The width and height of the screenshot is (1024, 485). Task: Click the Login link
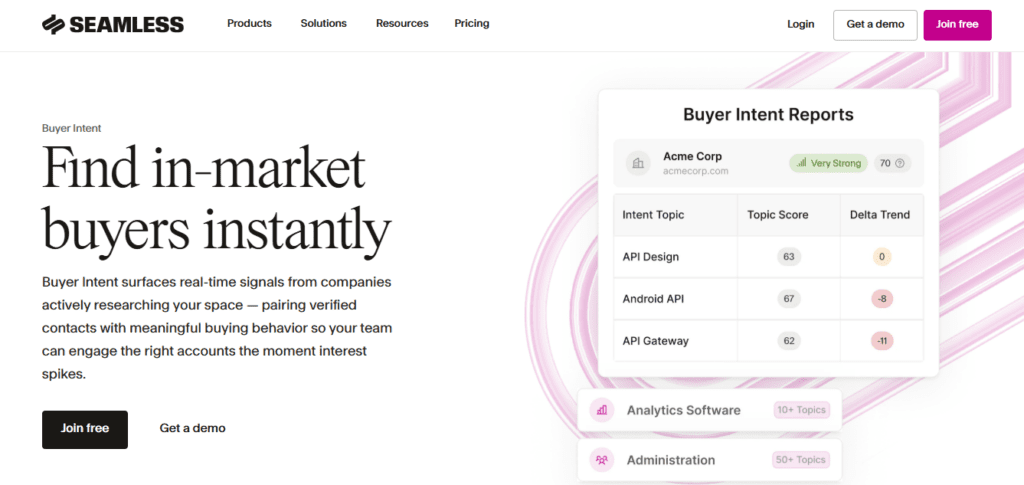[x=801, y=24]
